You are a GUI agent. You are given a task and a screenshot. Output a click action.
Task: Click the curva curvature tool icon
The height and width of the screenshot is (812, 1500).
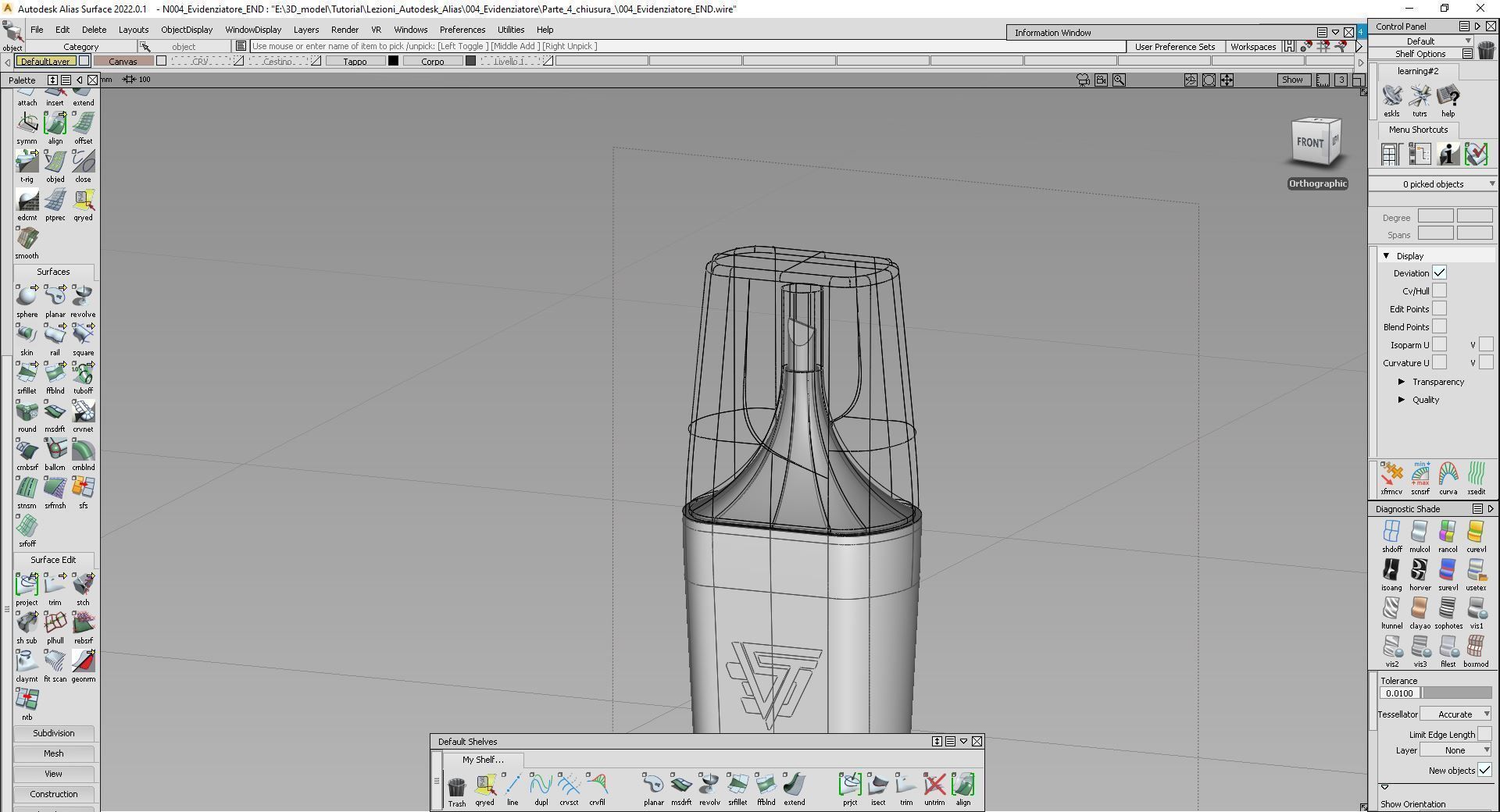coord(1448,474)
